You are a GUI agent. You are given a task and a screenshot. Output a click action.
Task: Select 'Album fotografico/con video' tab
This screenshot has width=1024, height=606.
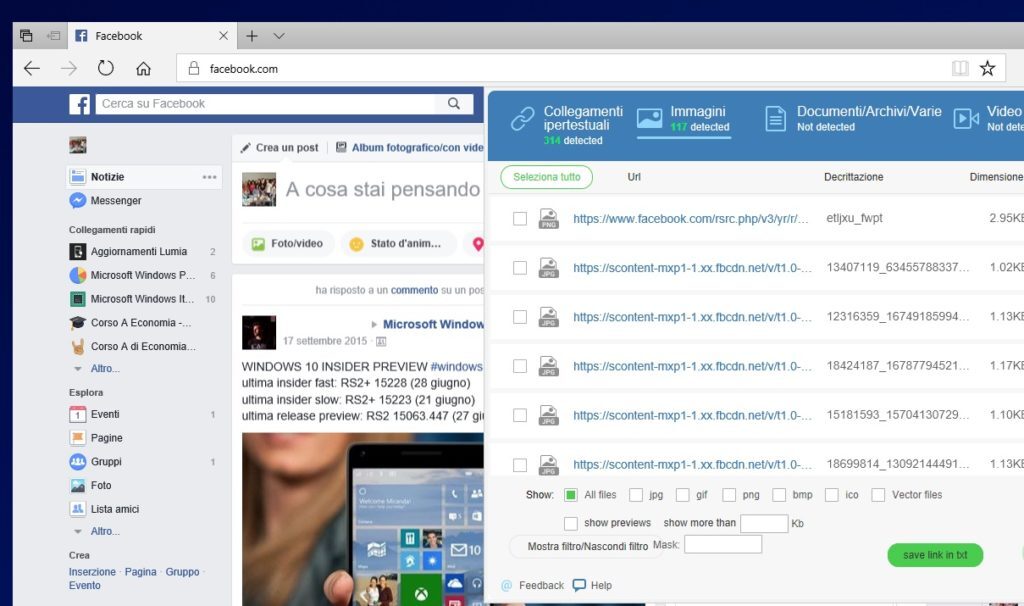[410, 148]
